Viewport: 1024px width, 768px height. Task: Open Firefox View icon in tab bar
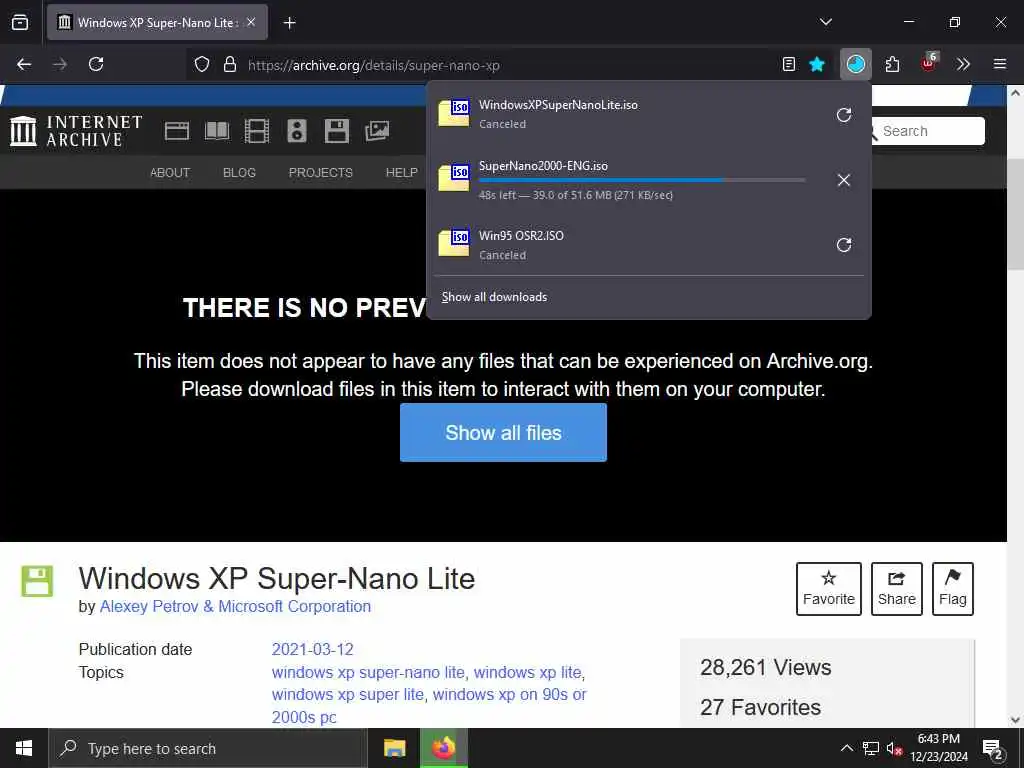click(20, 22)
